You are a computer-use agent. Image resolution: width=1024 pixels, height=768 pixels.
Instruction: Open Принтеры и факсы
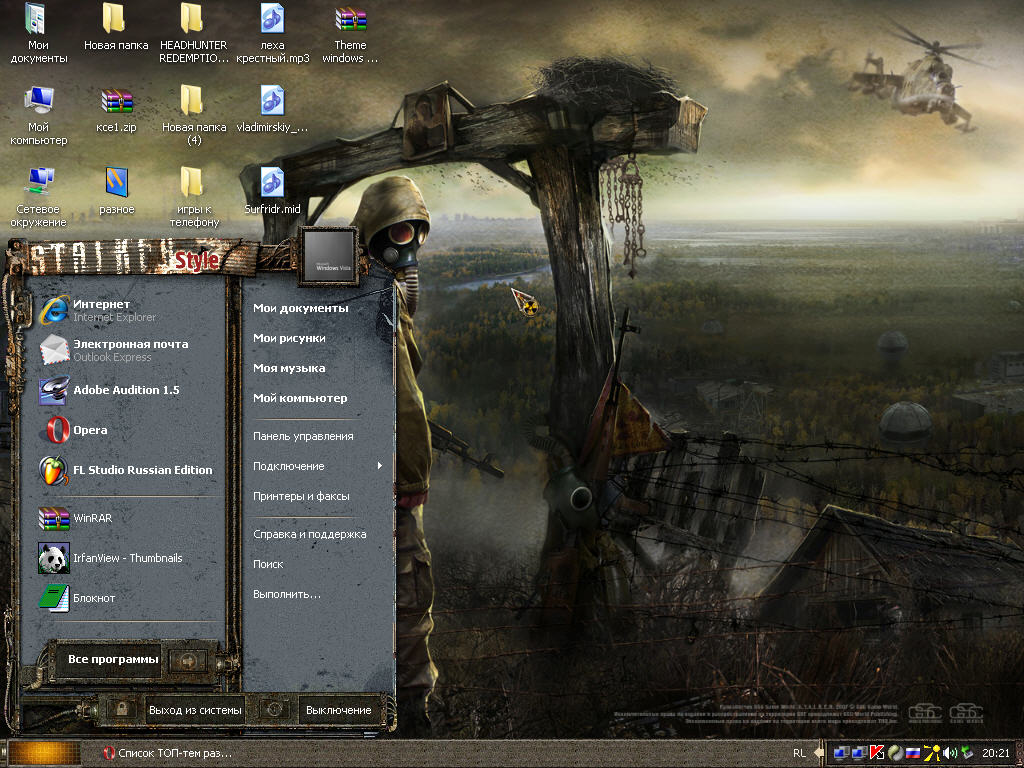tap(301, 496)
